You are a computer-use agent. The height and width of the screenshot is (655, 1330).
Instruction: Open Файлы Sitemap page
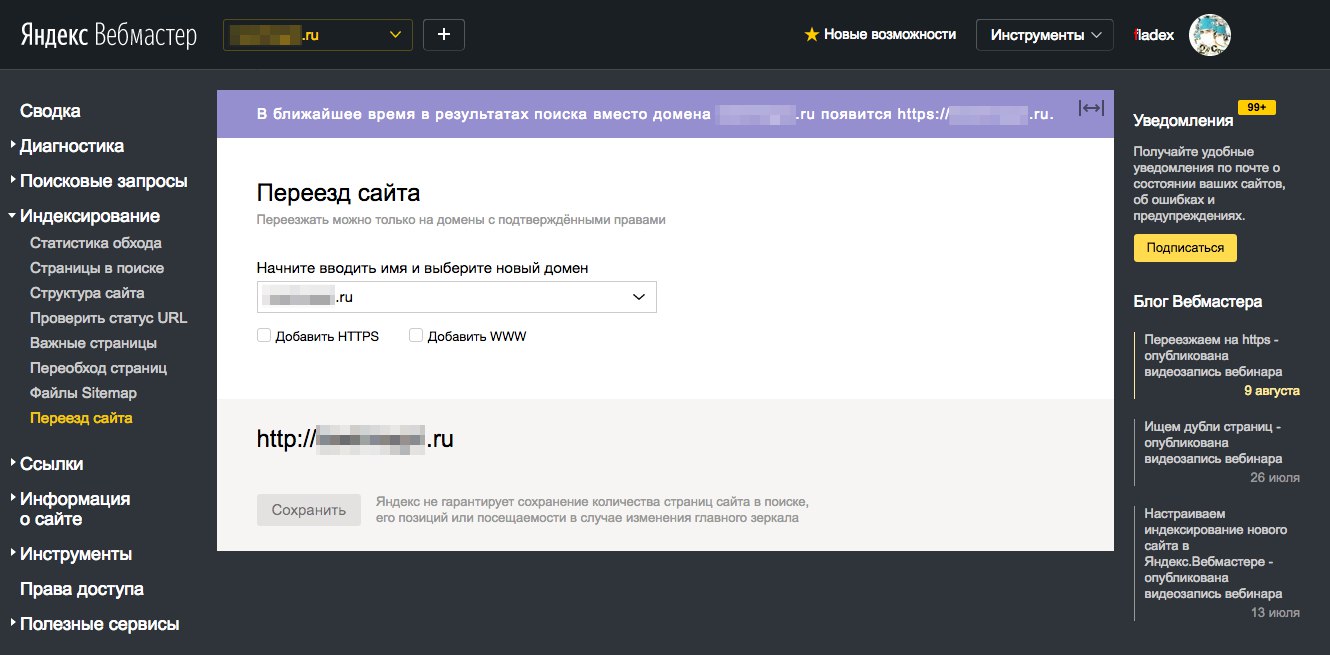click(83, 393)
